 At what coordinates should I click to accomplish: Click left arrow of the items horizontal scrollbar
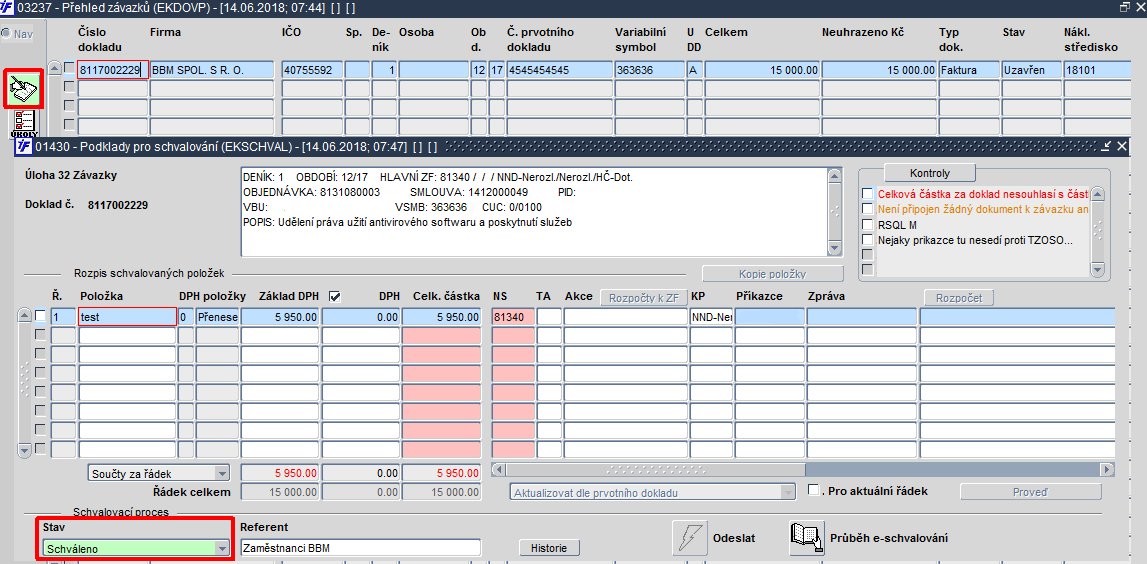coord(497,469)
